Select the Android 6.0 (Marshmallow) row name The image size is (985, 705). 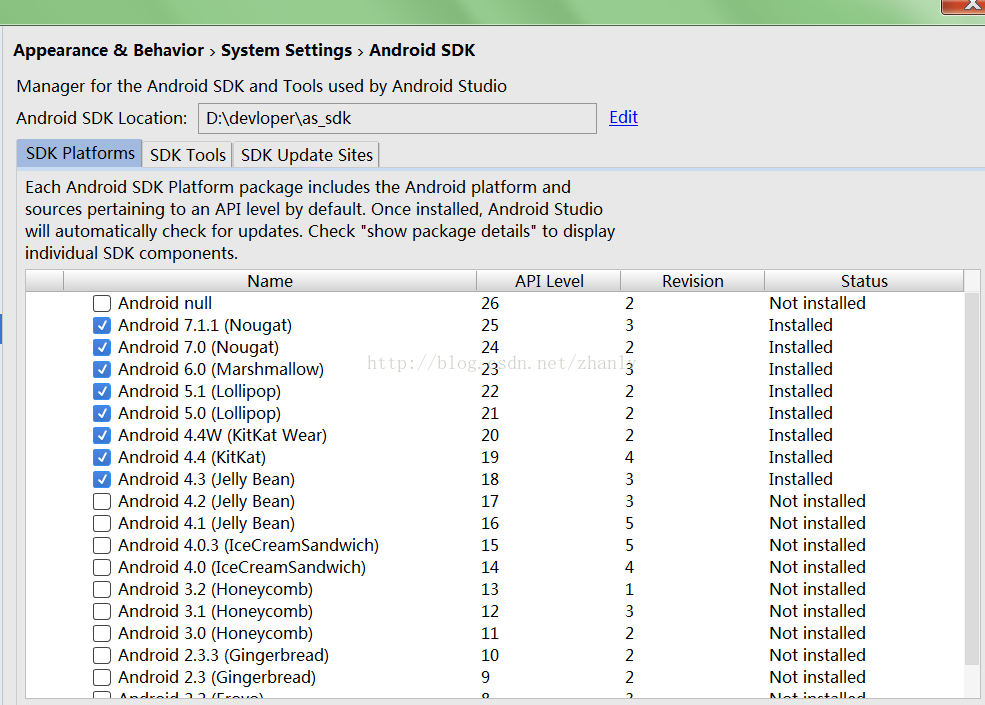[221, 369]
